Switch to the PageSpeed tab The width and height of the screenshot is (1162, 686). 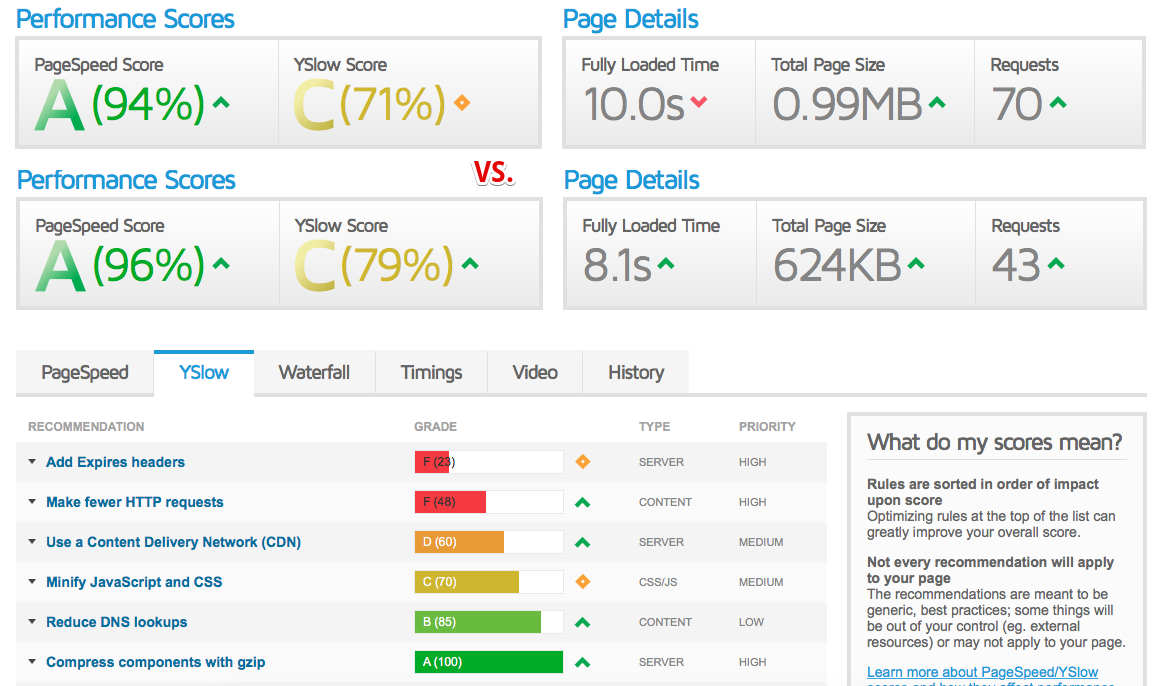[x=84, y=373]
